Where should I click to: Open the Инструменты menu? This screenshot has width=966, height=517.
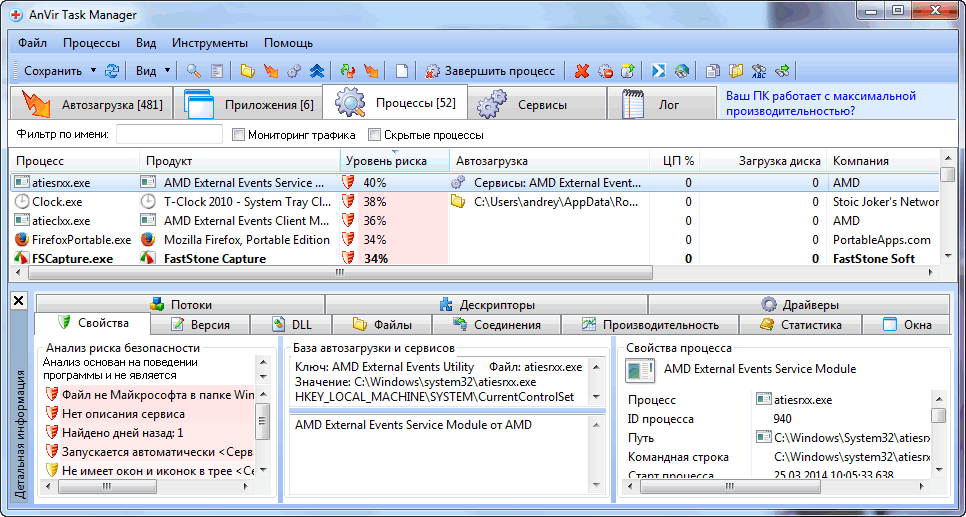tap(209, 43)
